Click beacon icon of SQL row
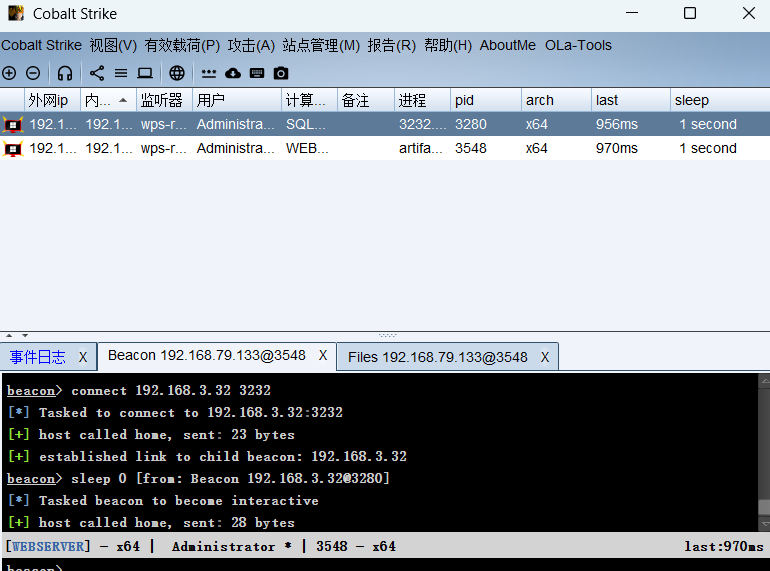 pos(13,125)
